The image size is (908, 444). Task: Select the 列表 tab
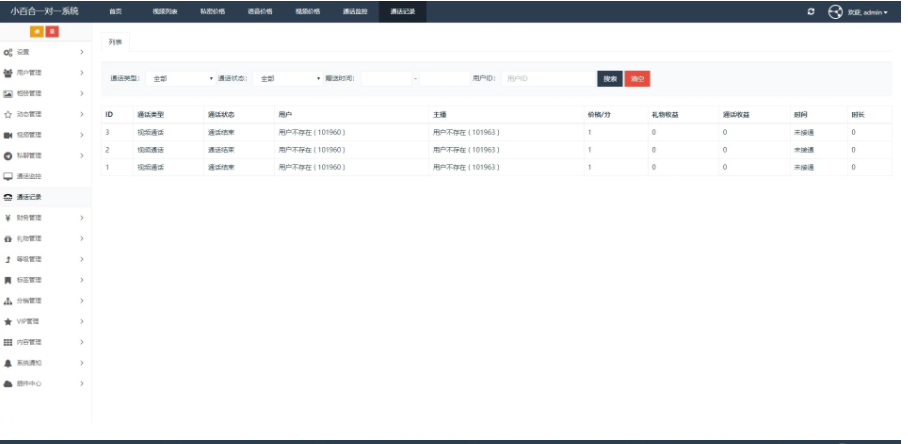115,42
